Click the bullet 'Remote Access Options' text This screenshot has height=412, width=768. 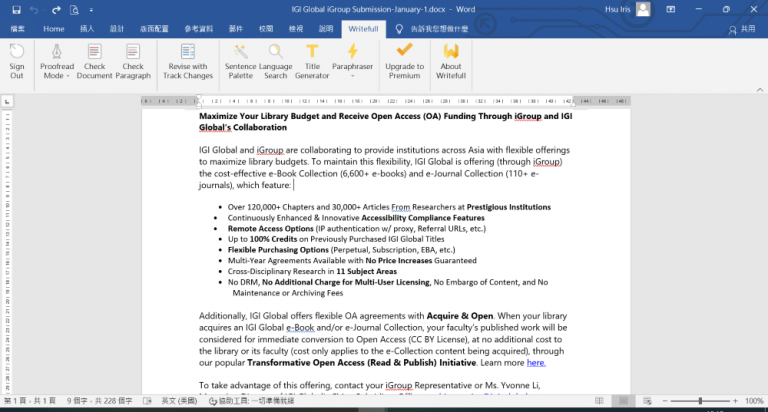coord(270,228)
